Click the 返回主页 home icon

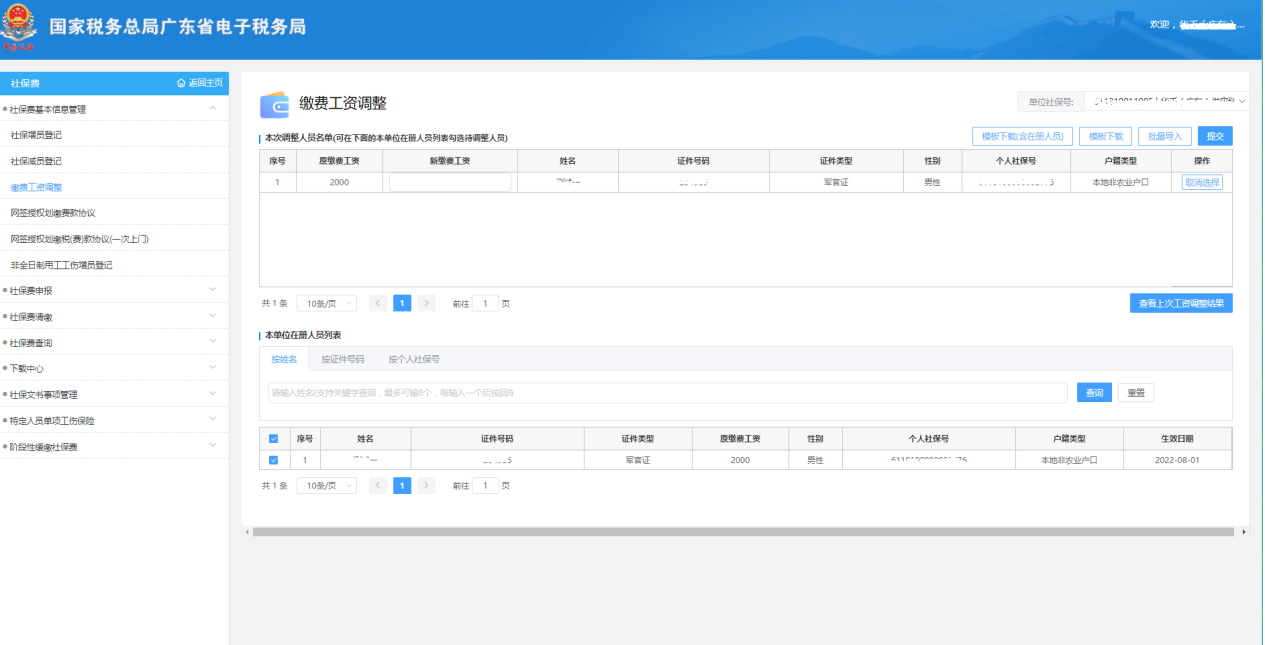[181, 83]
